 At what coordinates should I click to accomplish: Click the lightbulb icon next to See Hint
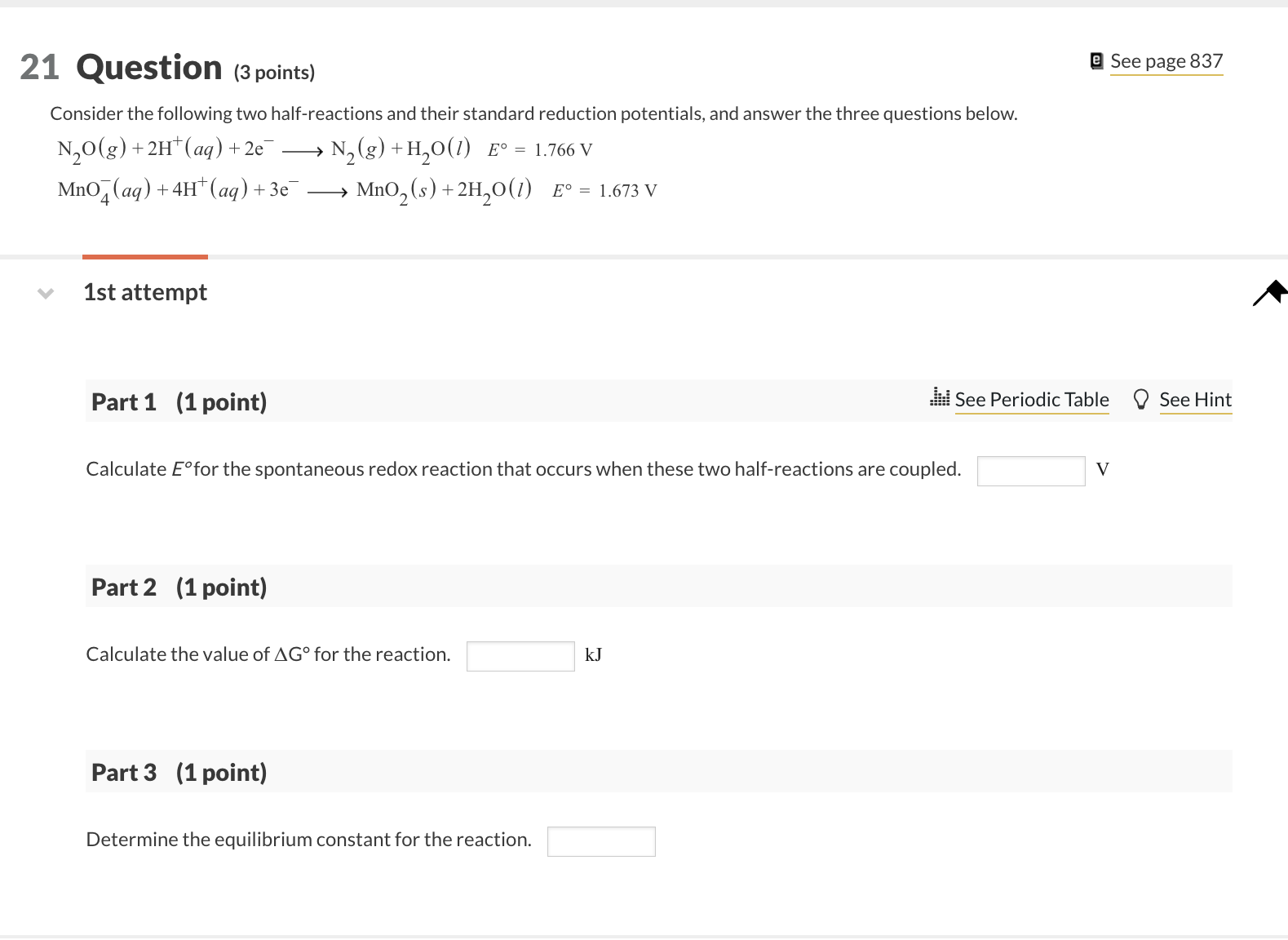coord(1141,400)
